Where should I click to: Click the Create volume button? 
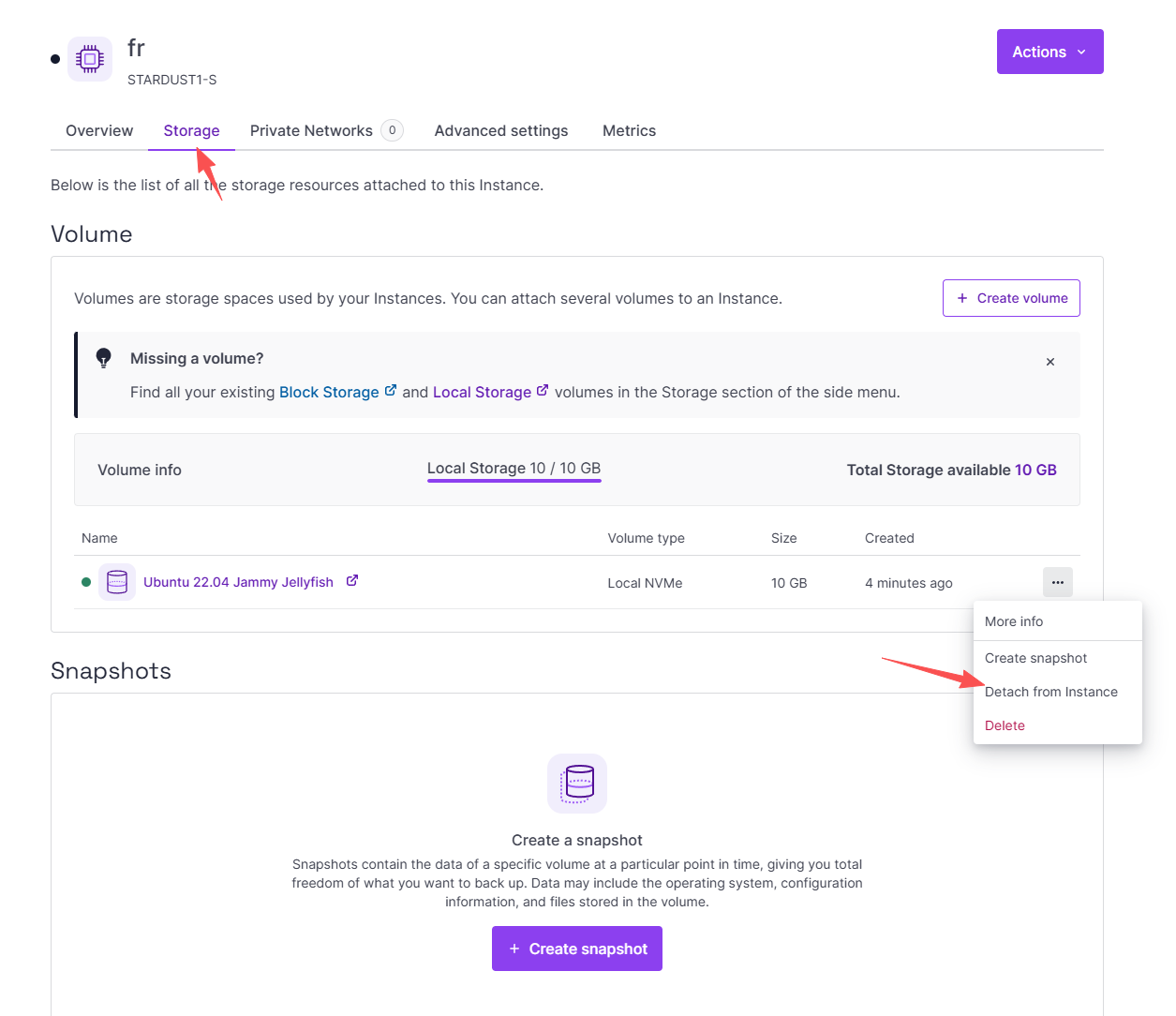(x=1011, y=298)
